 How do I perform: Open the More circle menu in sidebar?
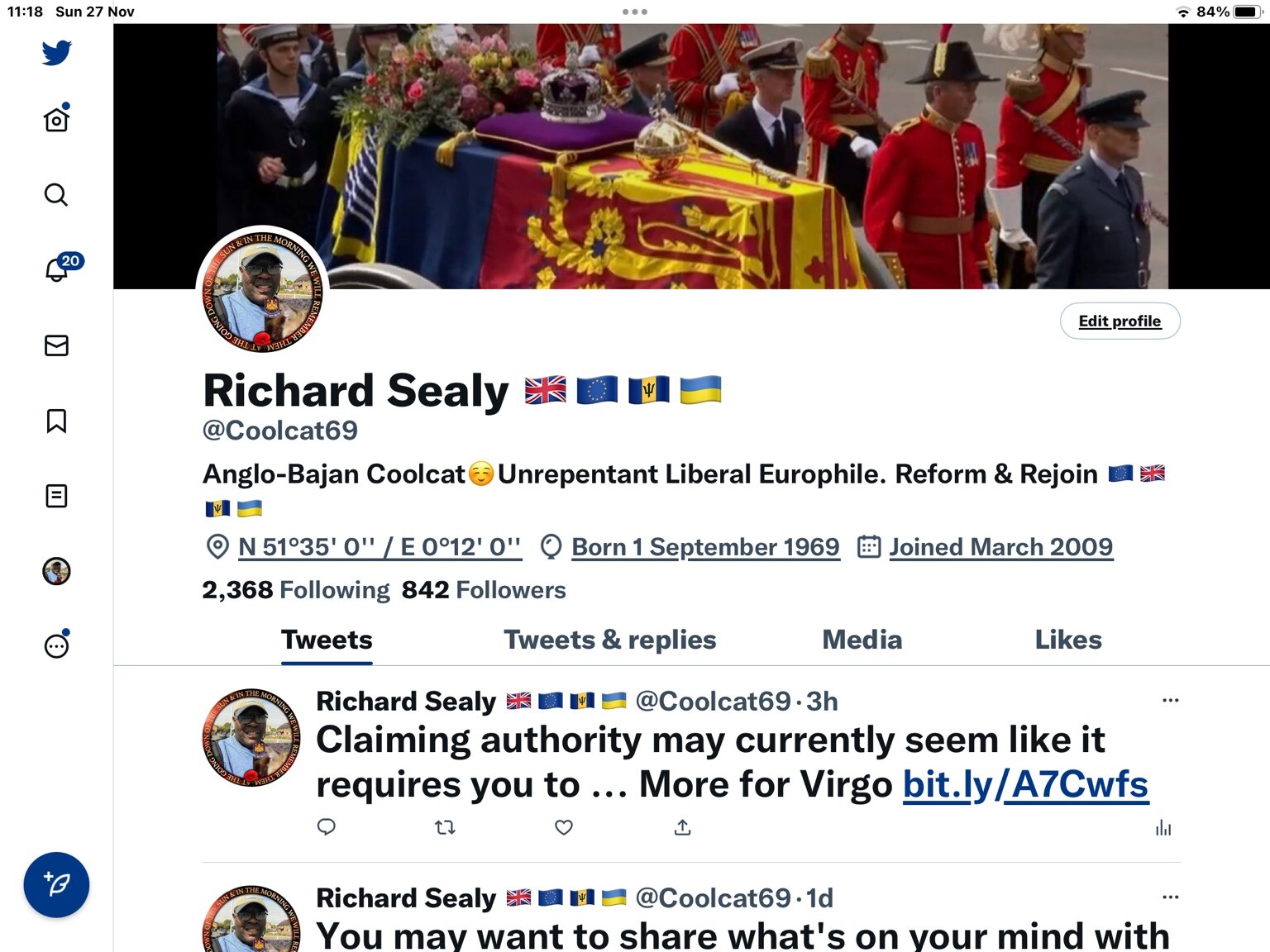tap(56, 645)
